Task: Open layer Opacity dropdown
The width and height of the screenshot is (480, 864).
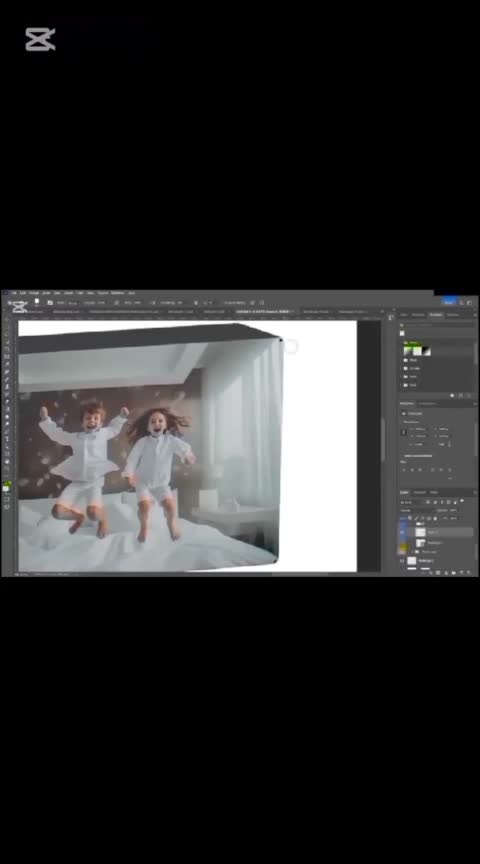Action: [456, 511]
